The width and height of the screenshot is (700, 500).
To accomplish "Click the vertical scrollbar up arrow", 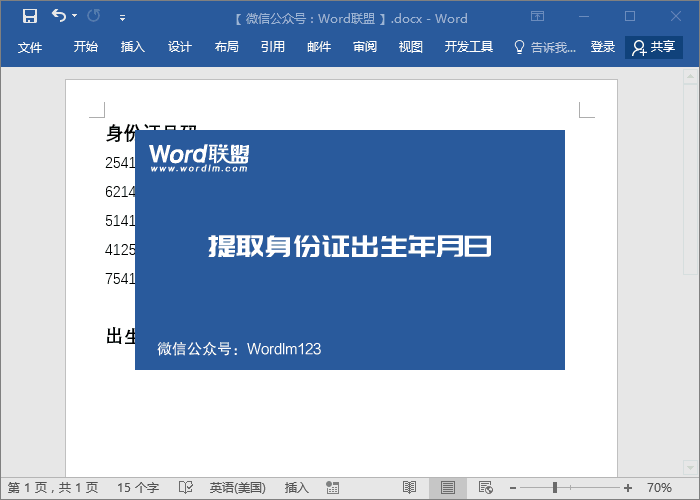I will (691, 77).
